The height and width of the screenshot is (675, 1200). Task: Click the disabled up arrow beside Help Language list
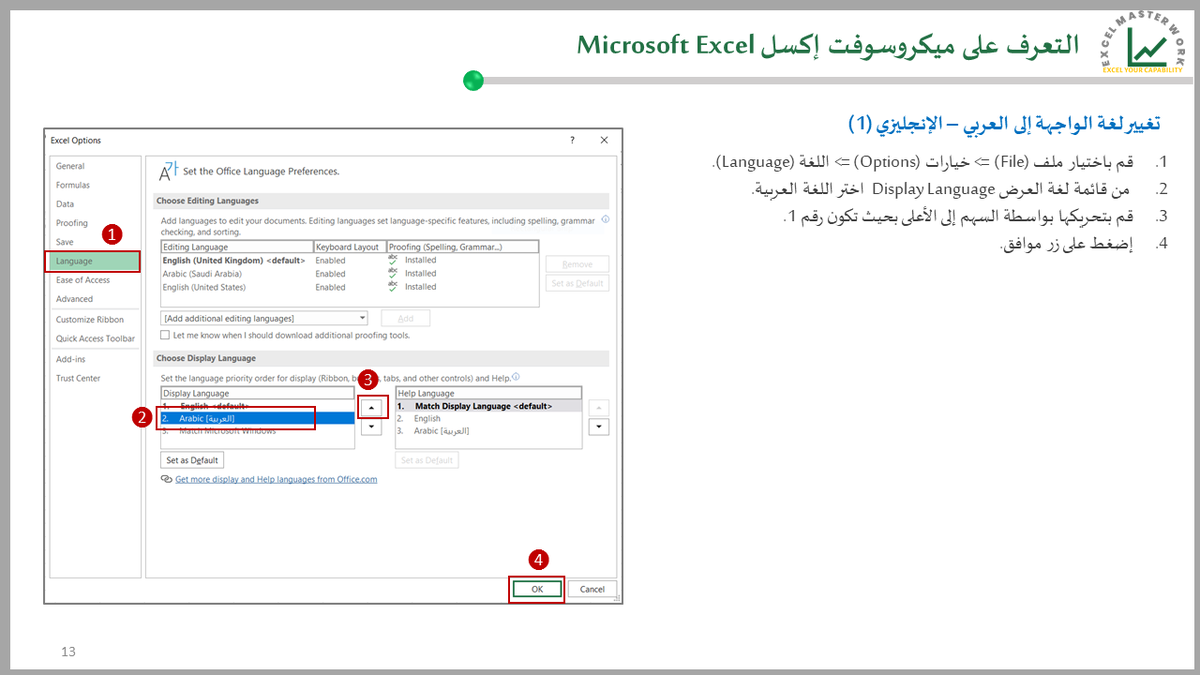tap(599, 408)
